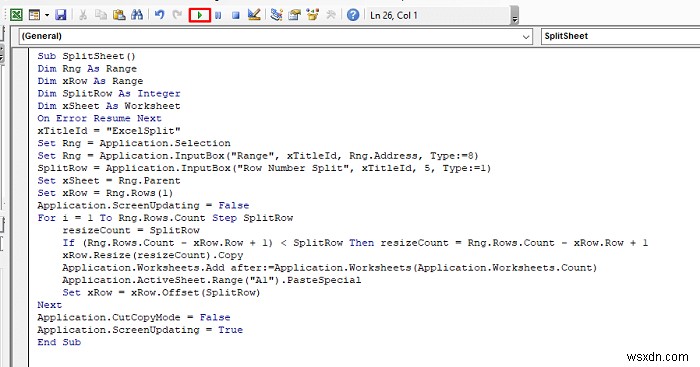Click the resizeCount = SplitRow line

(131, 230)
